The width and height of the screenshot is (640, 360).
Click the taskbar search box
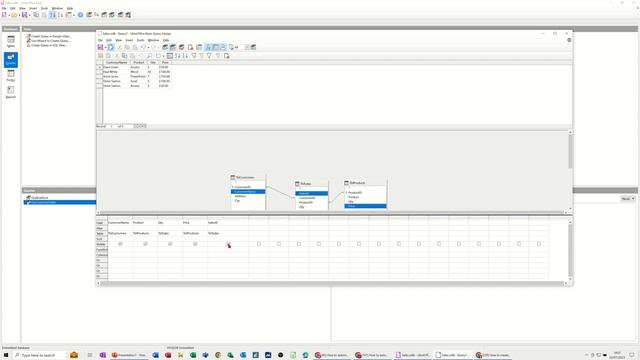tap(39, 355)
